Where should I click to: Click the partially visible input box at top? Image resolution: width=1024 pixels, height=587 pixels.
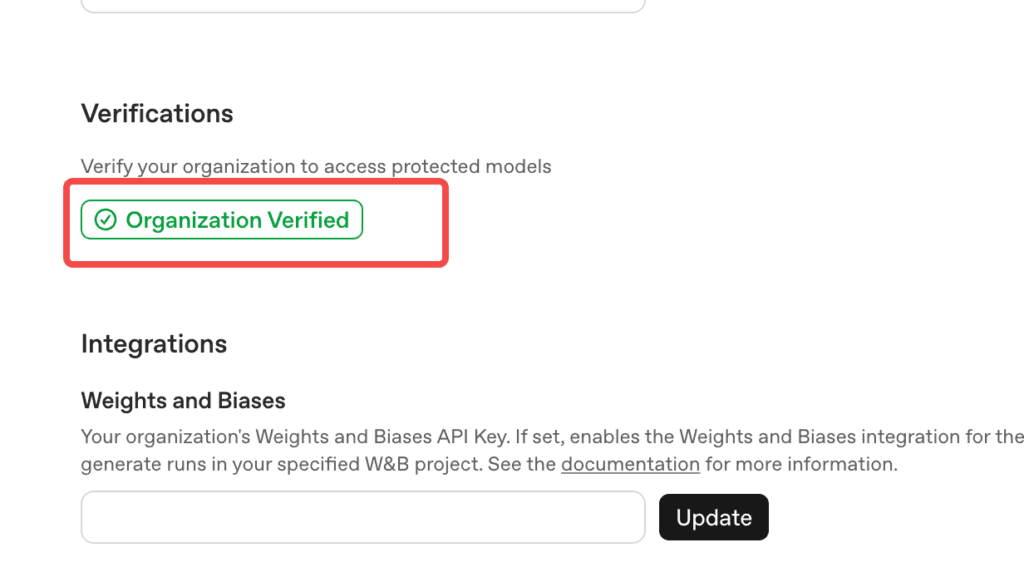(x=363, y=6)
